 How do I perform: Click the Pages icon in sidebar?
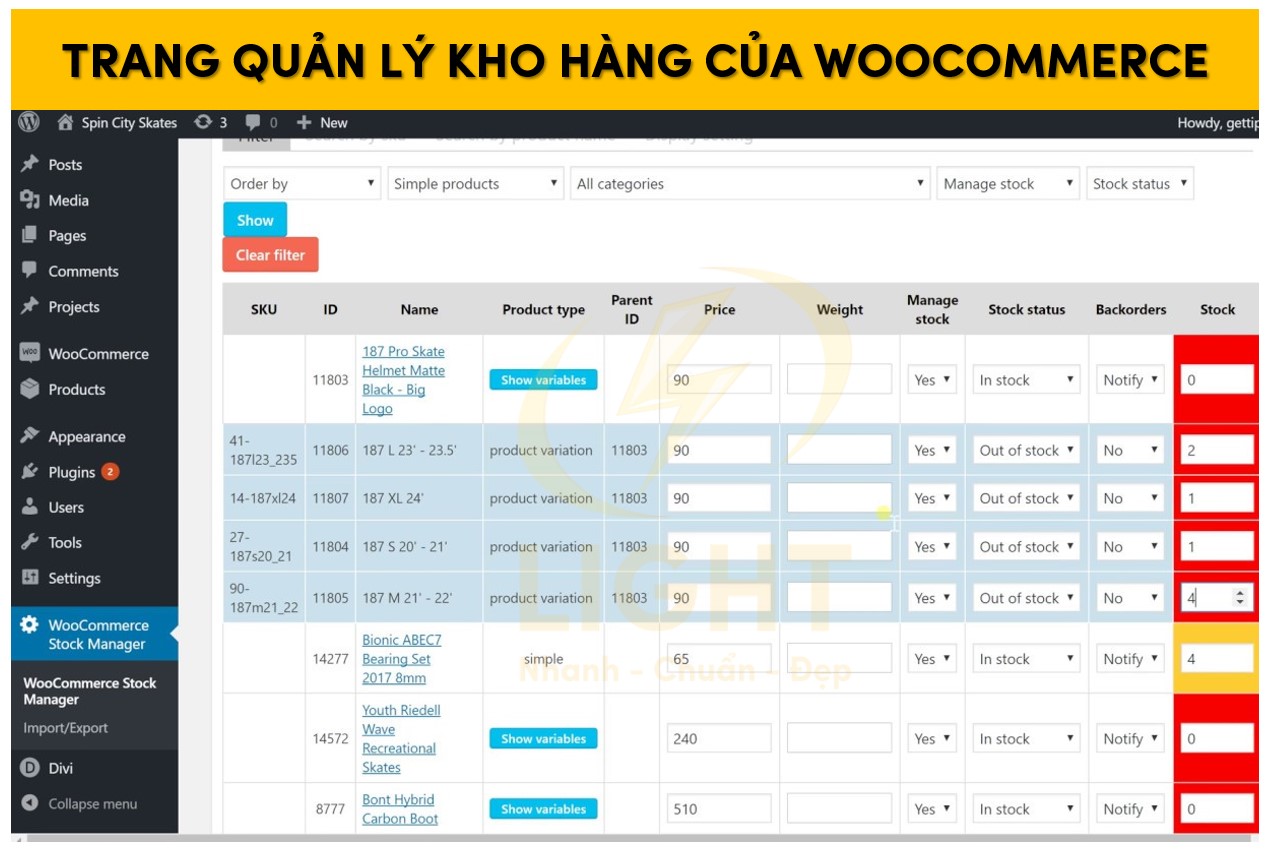pyautogui.click(x=30, y=235)
